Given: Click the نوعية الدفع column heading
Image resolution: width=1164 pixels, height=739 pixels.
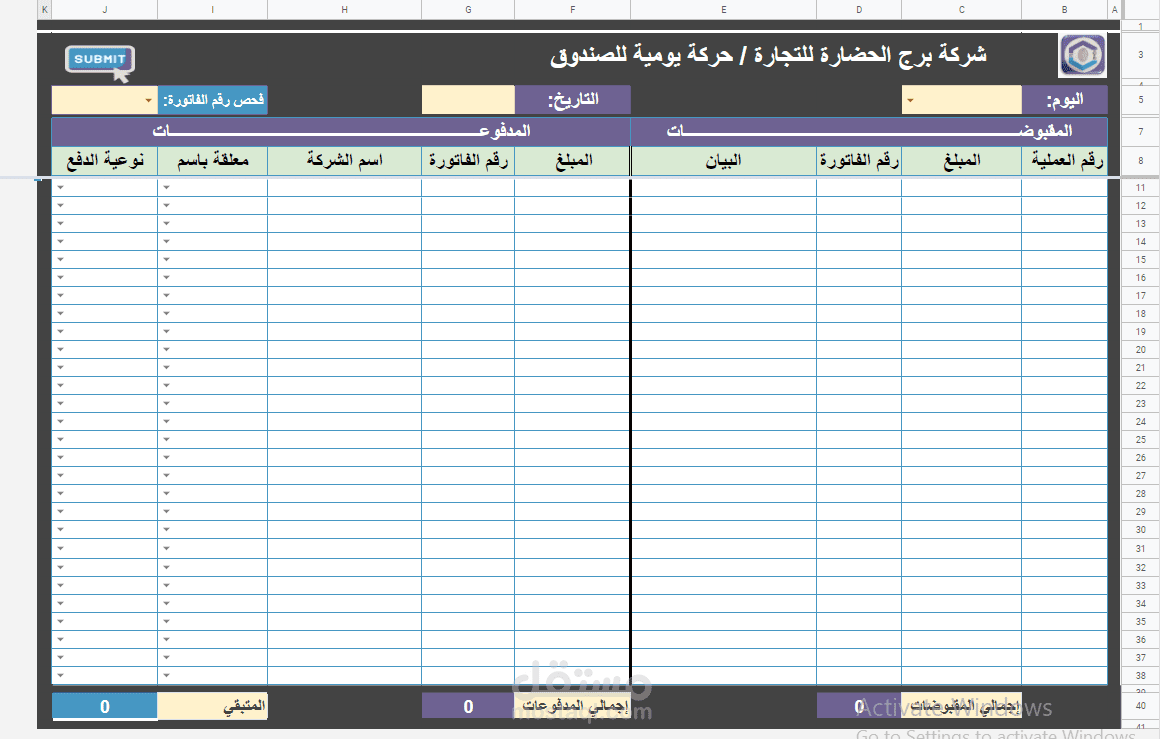Looking at the screenshot, I should point(105,160).
